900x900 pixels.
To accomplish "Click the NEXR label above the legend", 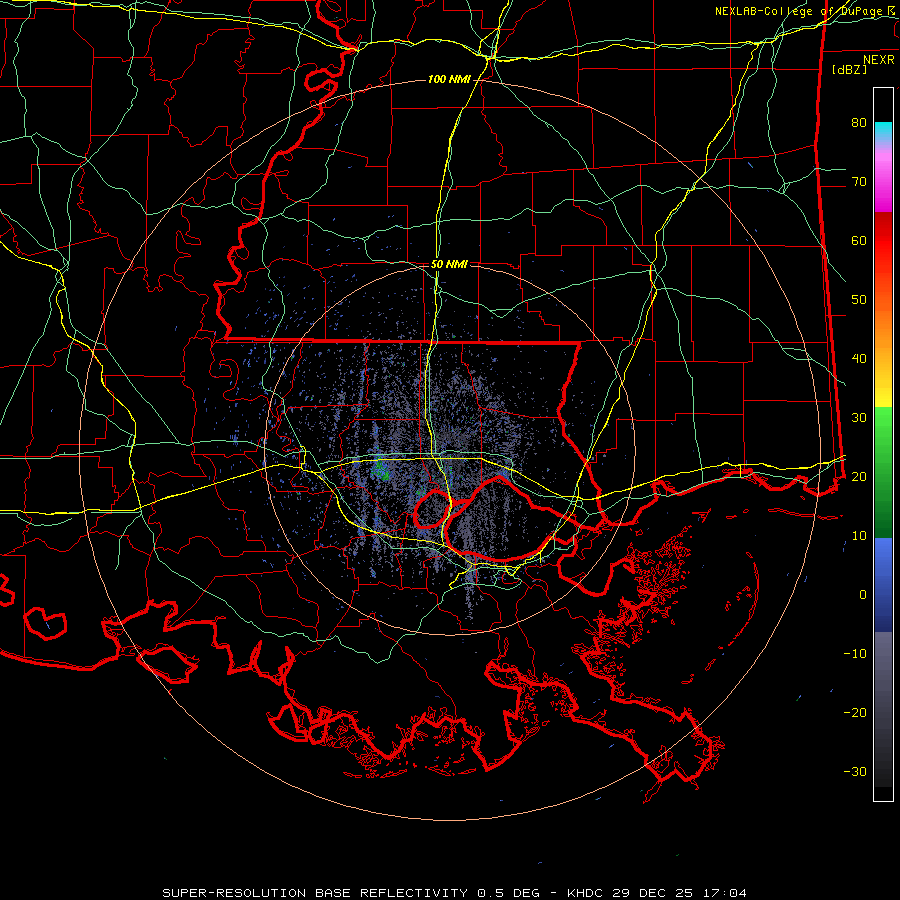I will click(878, 60).
